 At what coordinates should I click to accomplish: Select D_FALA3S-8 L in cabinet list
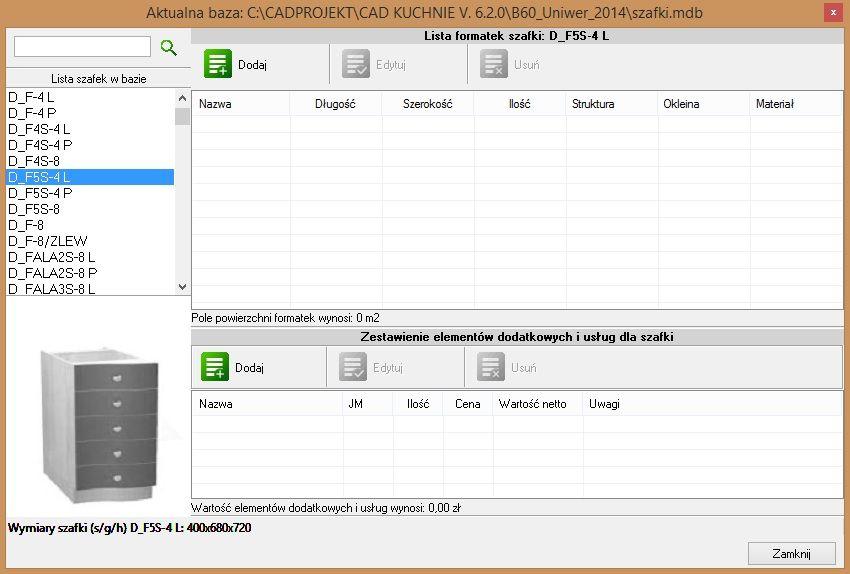90,288
